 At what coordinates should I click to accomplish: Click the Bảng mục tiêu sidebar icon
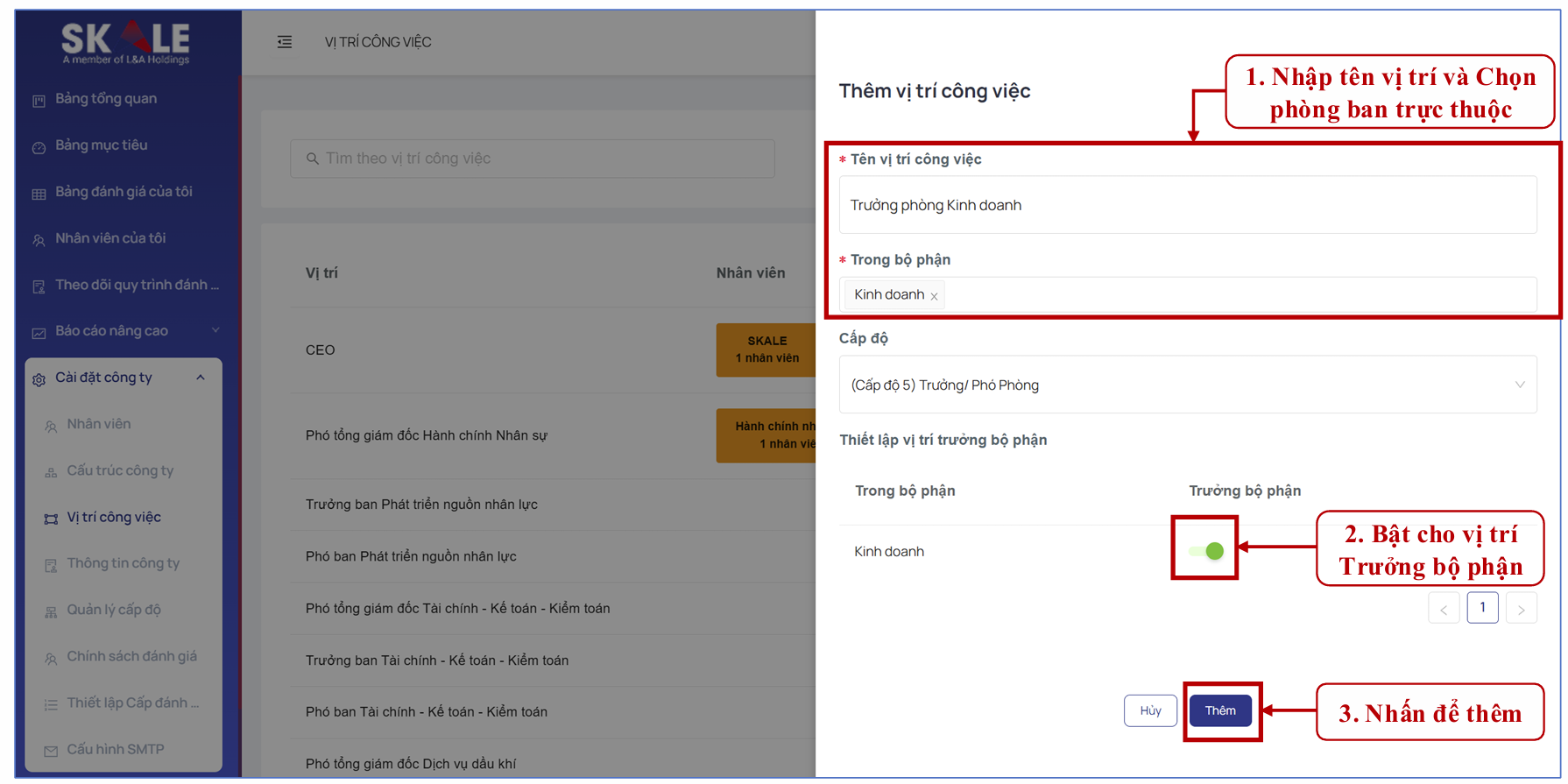pos(39,147)
